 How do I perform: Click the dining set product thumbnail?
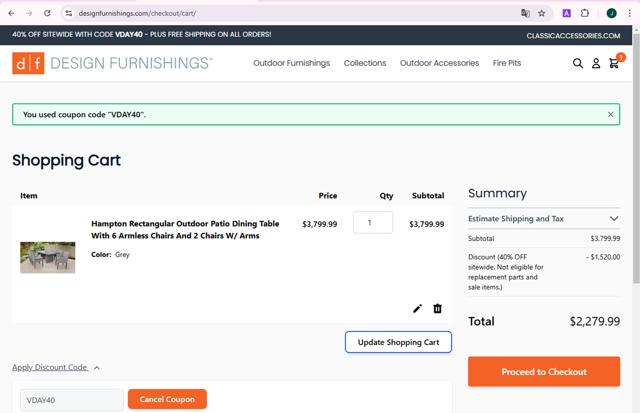click(x=48, y=258)
